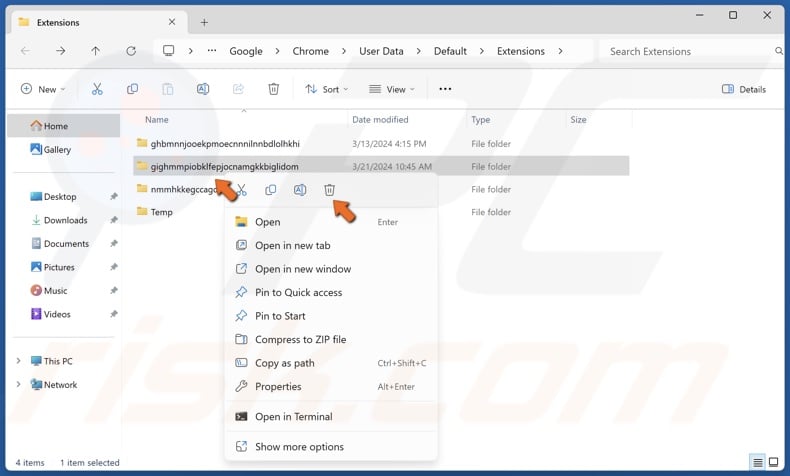Choose Open in new tab
790x476 pixels.
coord(331,245)
